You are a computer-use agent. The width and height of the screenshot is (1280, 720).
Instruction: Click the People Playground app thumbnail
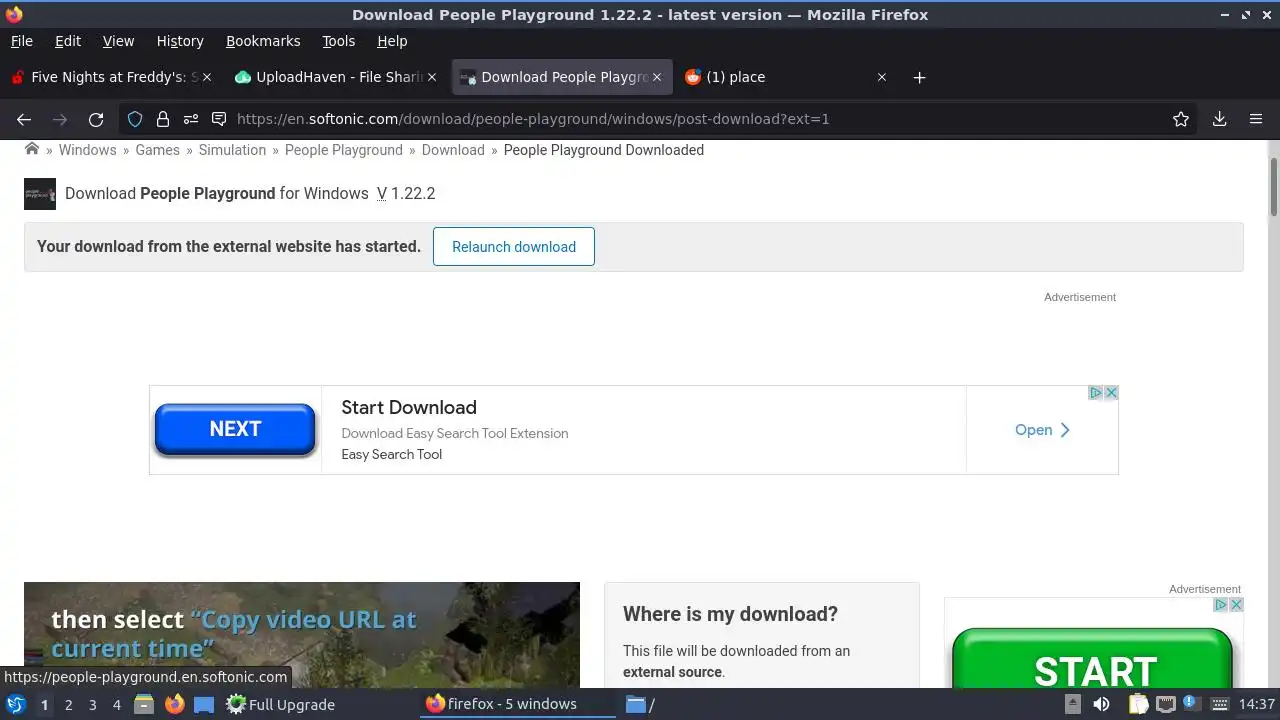tap(40, 194)
